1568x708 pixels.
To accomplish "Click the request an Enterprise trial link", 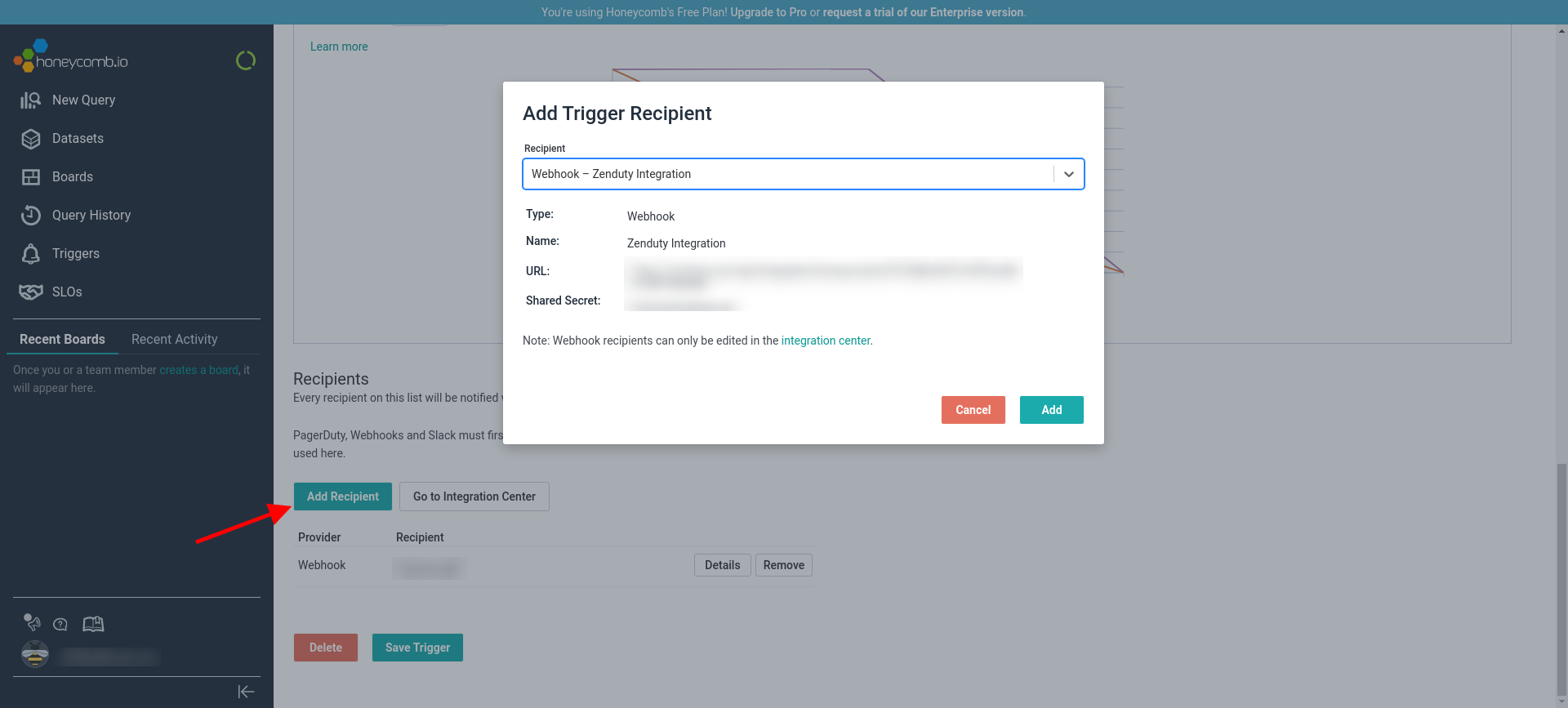I will (923, 12).
